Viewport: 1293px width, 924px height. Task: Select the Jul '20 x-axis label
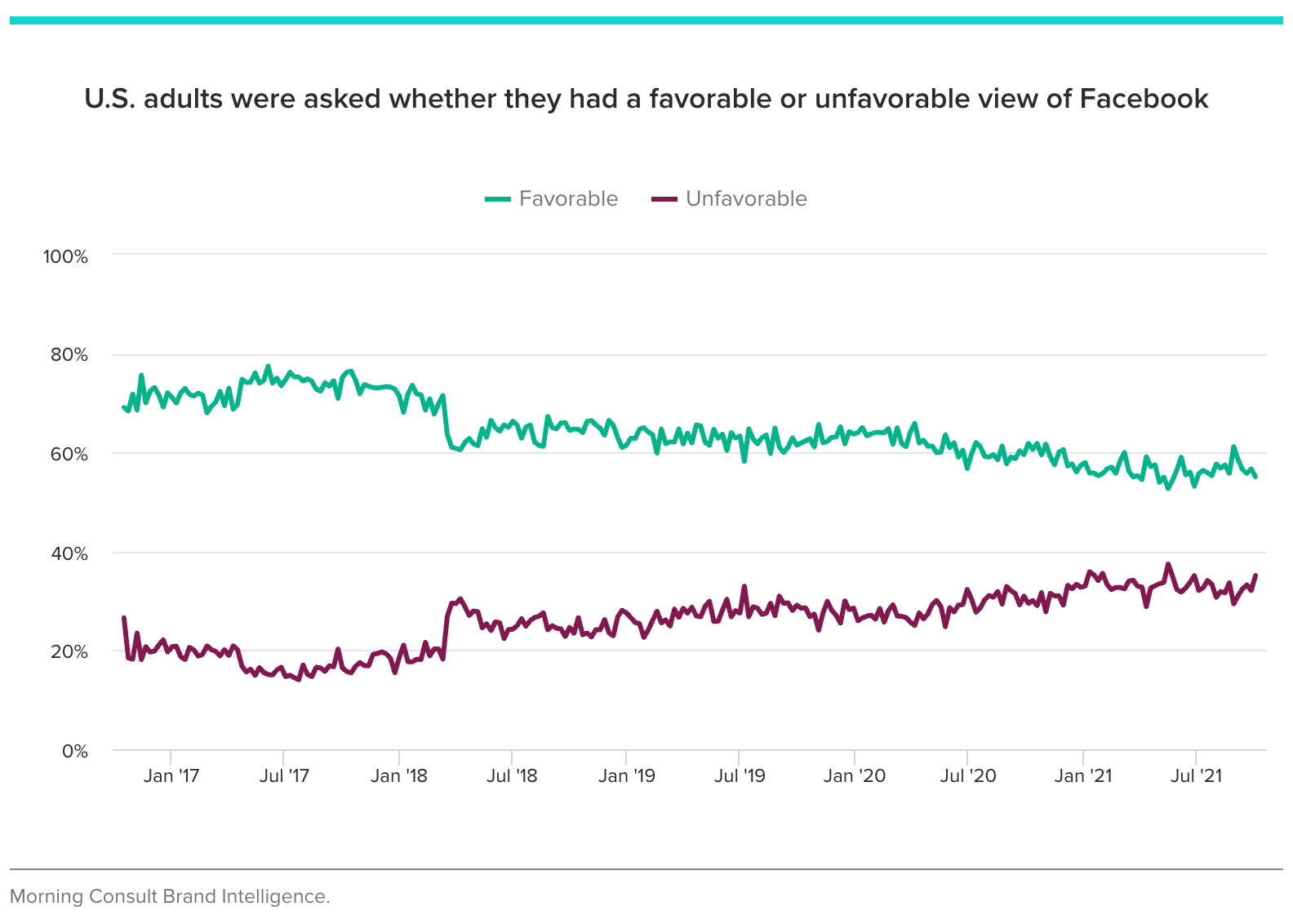[x=968, y=775]
